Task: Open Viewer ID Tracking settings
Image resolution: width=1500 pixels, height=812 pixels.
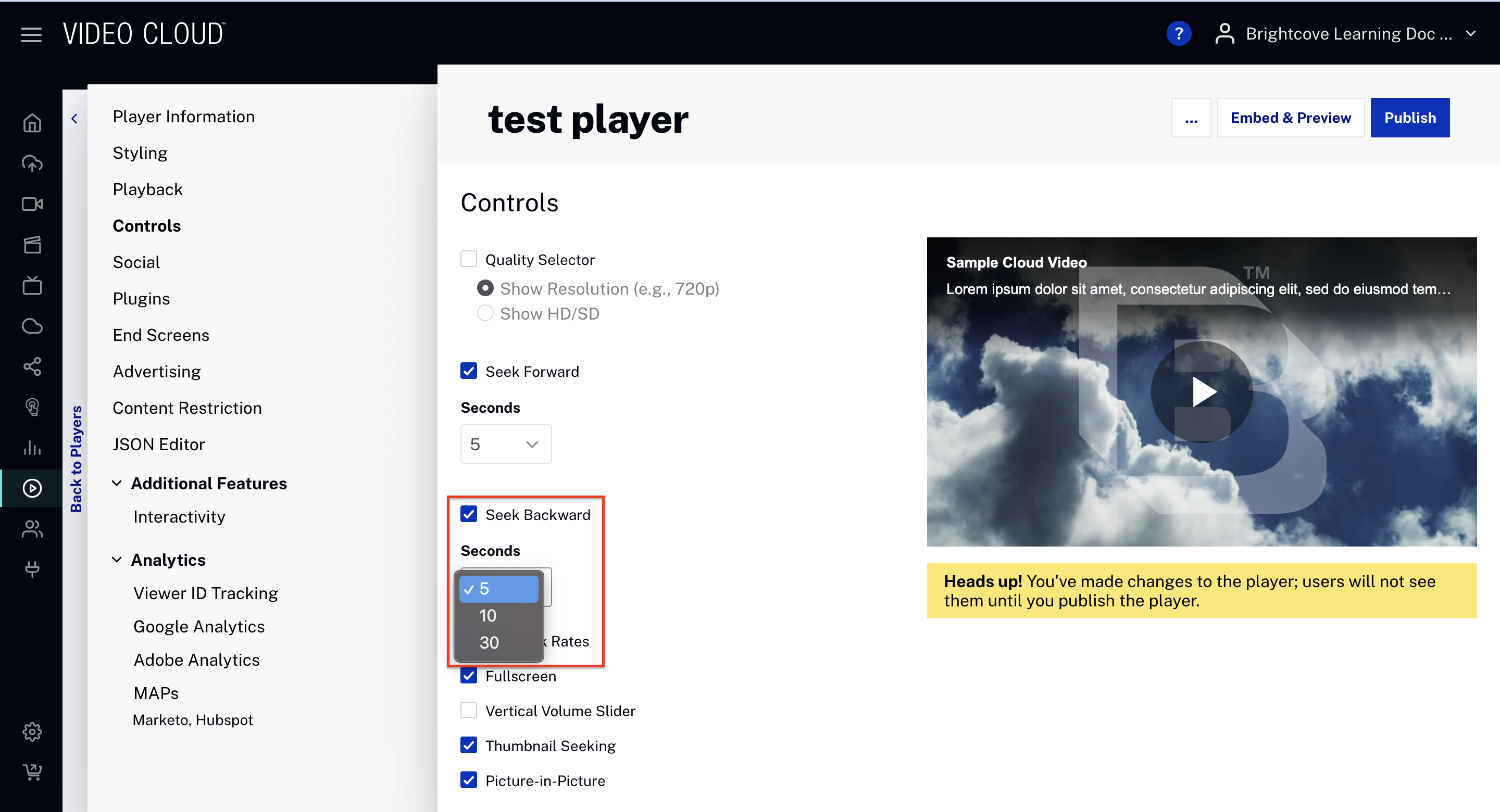Action: 206,593
